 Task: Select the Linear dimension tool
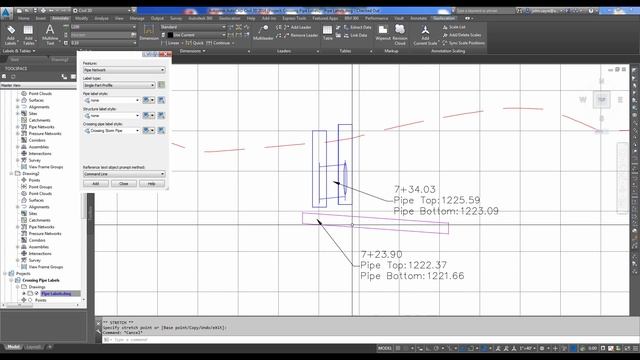(170, 43)
